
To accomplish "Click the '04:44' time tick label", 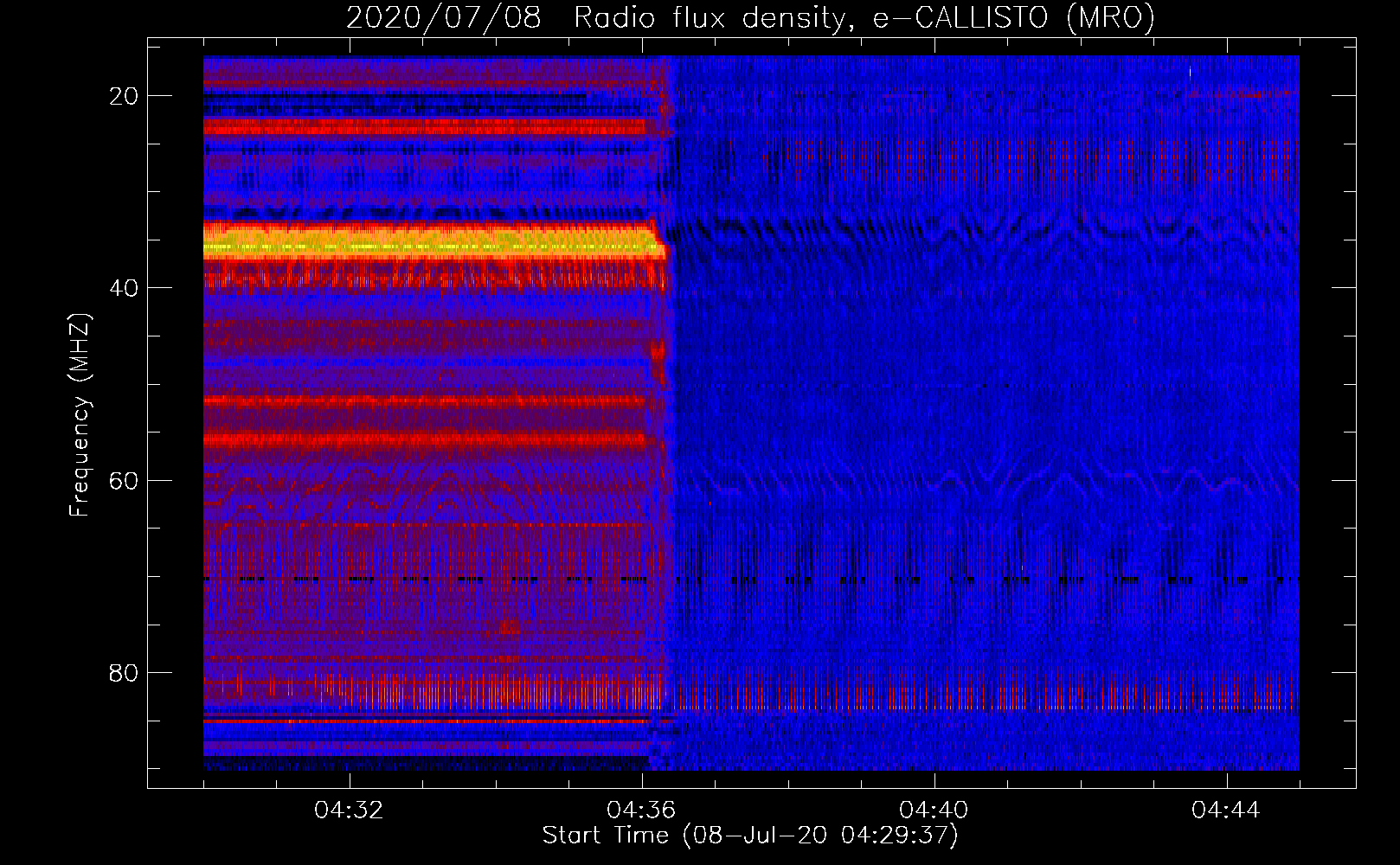I will pos(1227,811).
